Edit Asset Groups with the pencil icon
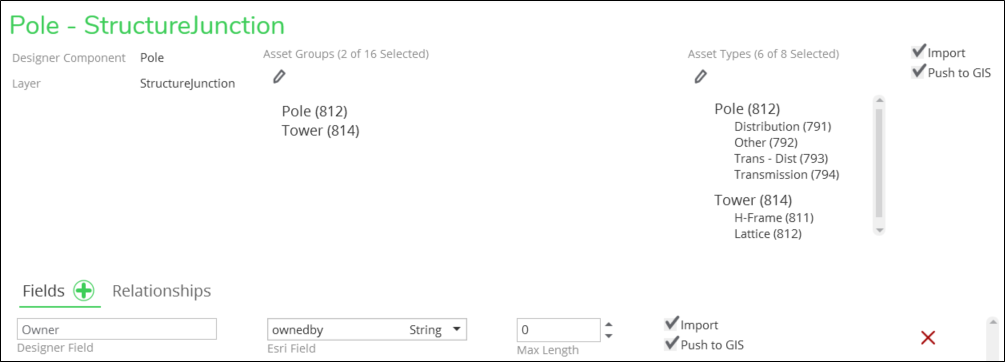Viewport: 1005px width, 362px height. (x=279, y=77)
